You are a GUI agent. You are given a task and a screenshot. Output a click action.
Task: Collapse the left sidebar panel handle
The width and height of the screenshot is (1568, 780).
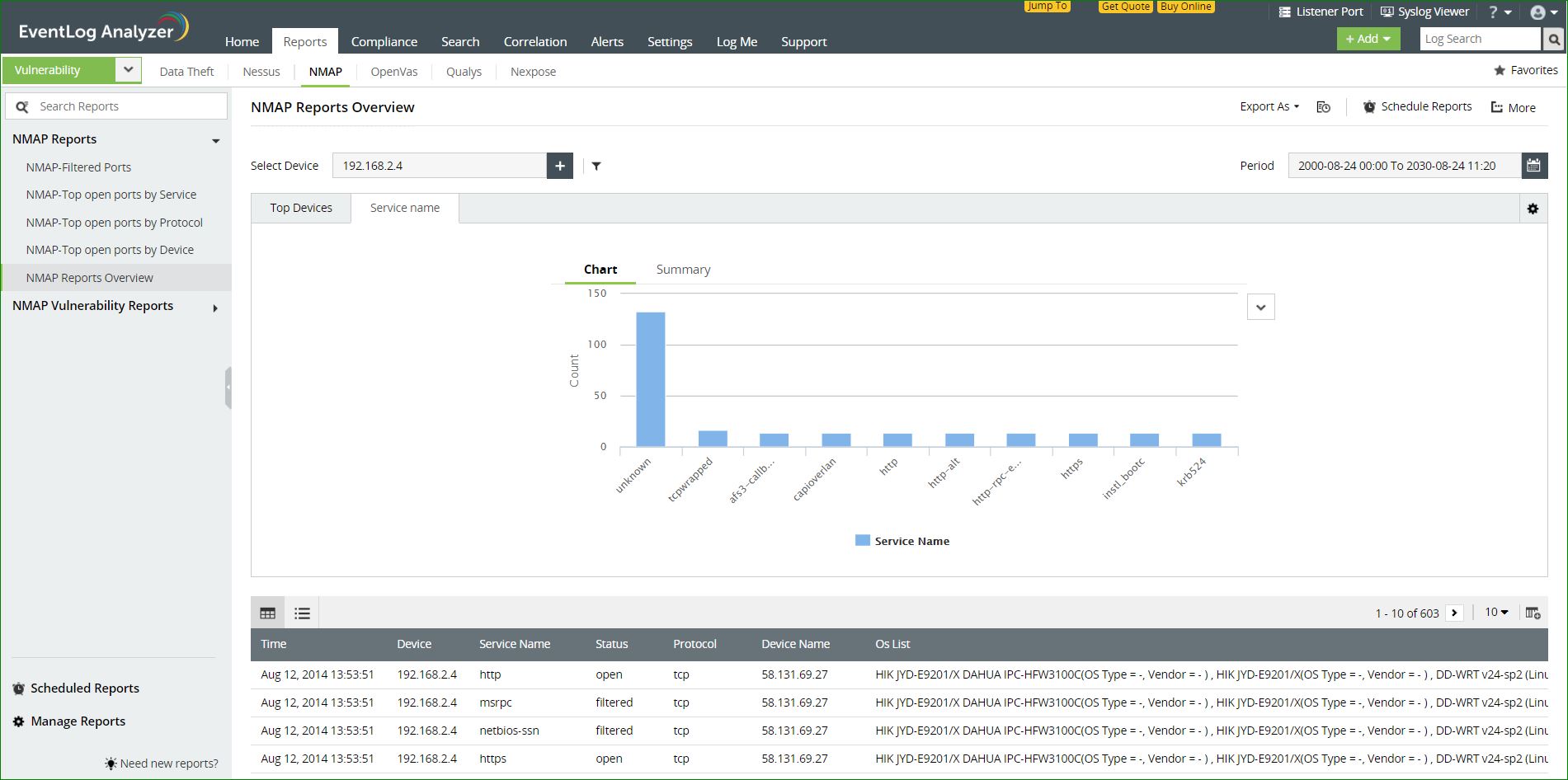click(228, 388)
